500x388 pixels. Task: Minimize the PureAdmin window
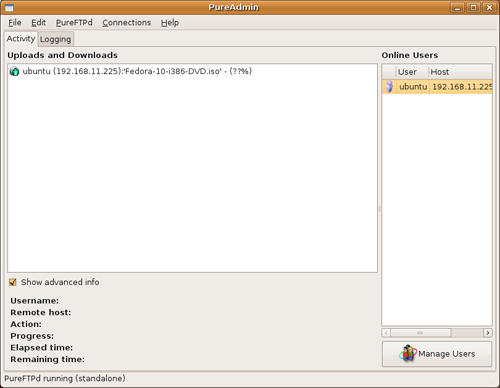pos(457,7)
